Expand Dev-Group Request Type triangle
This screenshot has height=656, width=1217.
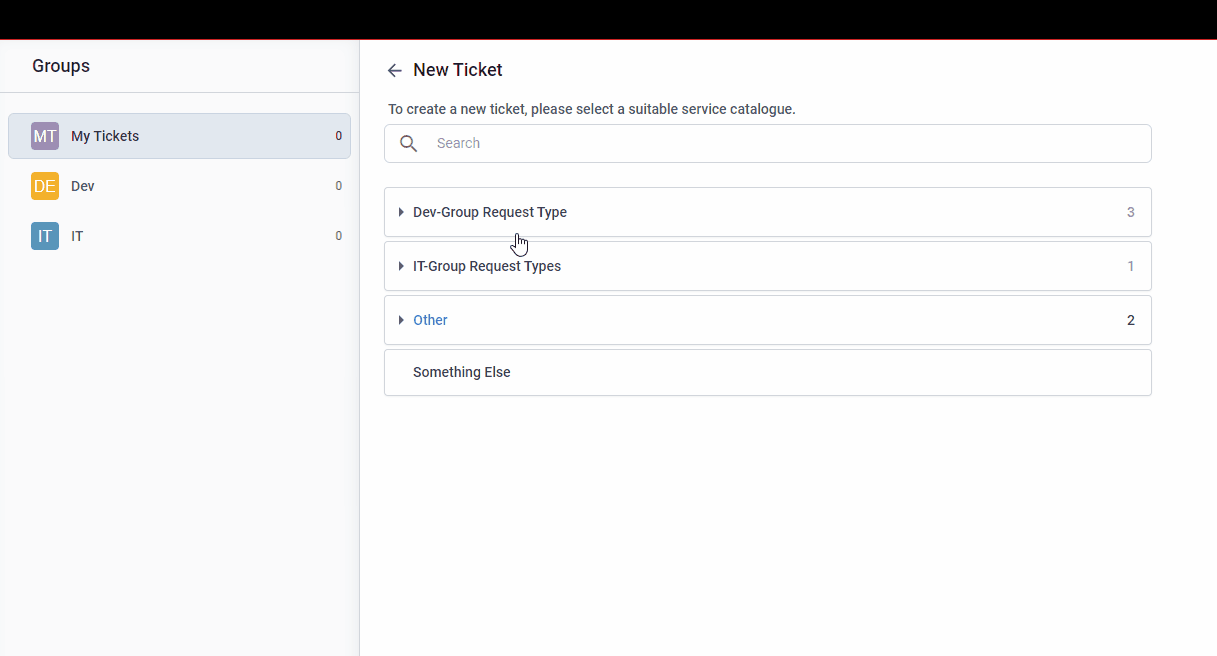pos(401,212)
